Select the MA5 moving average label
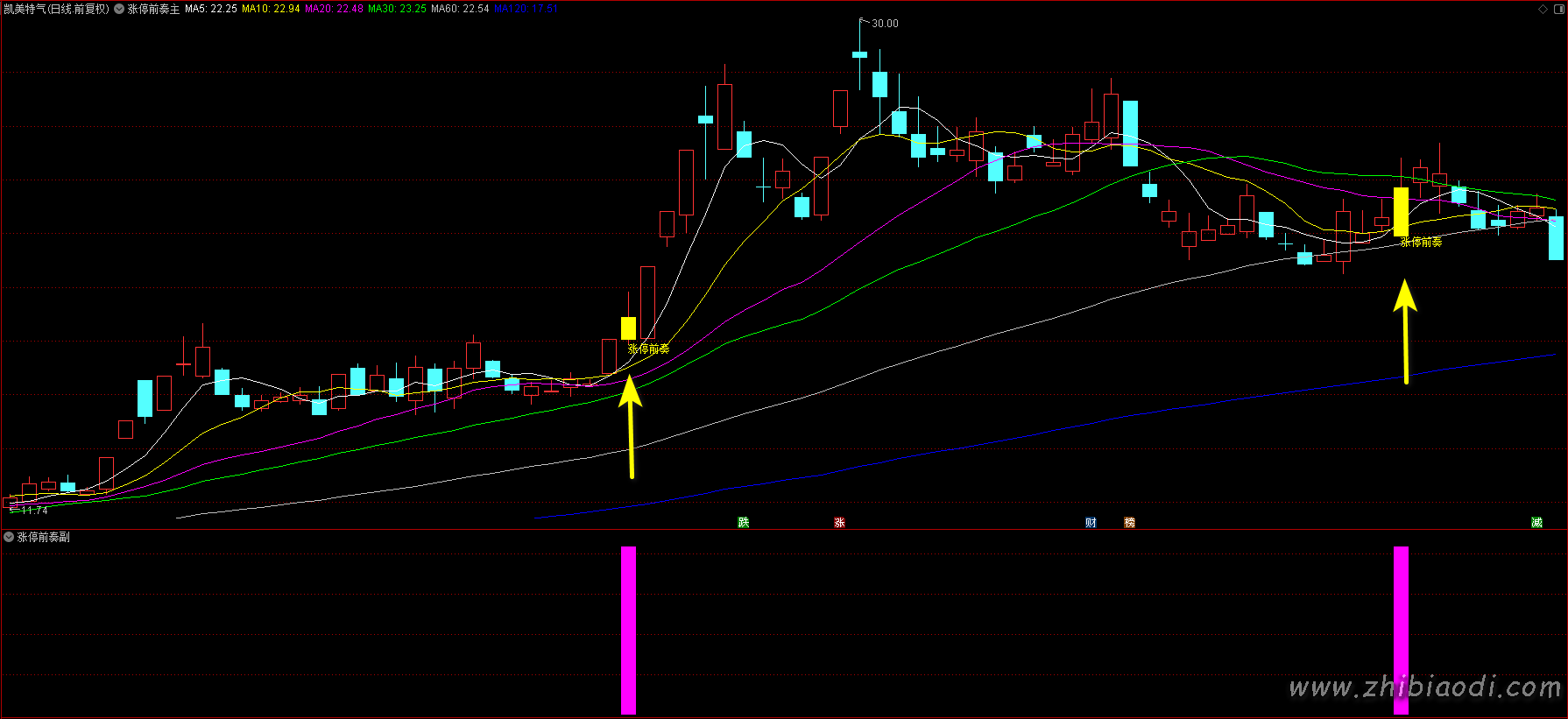1568x719 pixels. 210,9
